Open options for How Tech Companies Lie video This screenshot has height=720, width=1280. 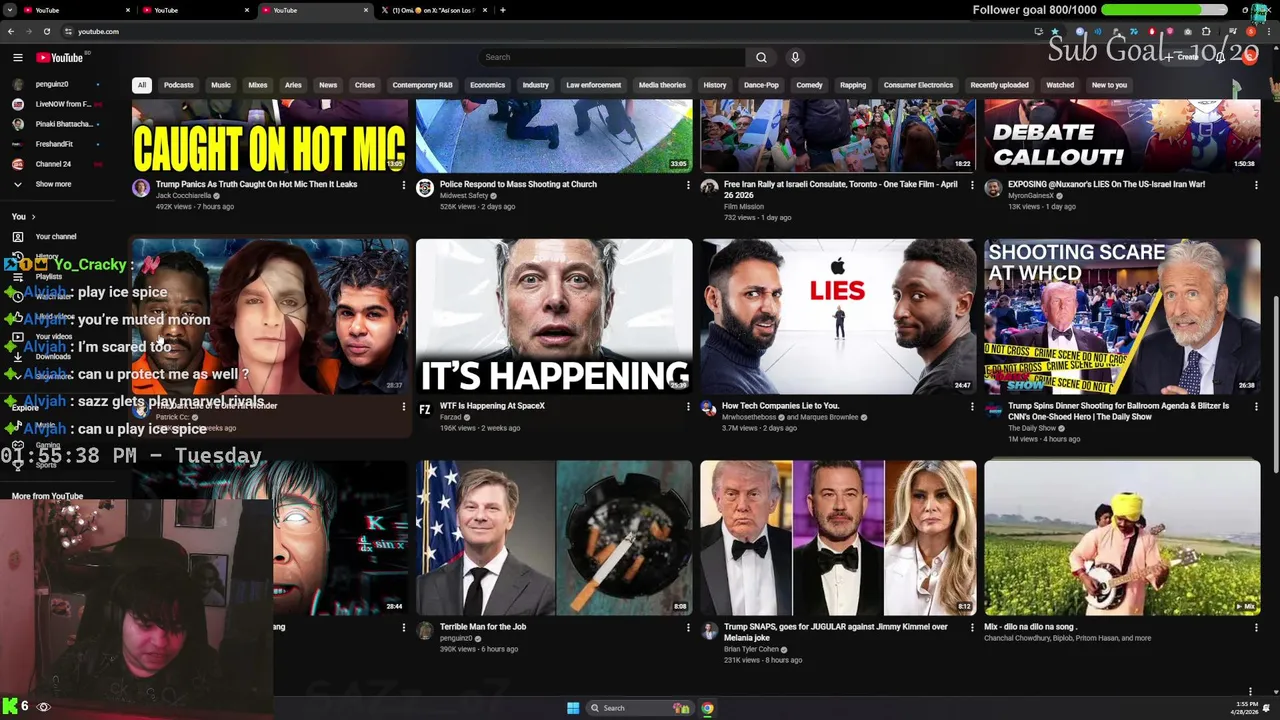pos(972,407)
